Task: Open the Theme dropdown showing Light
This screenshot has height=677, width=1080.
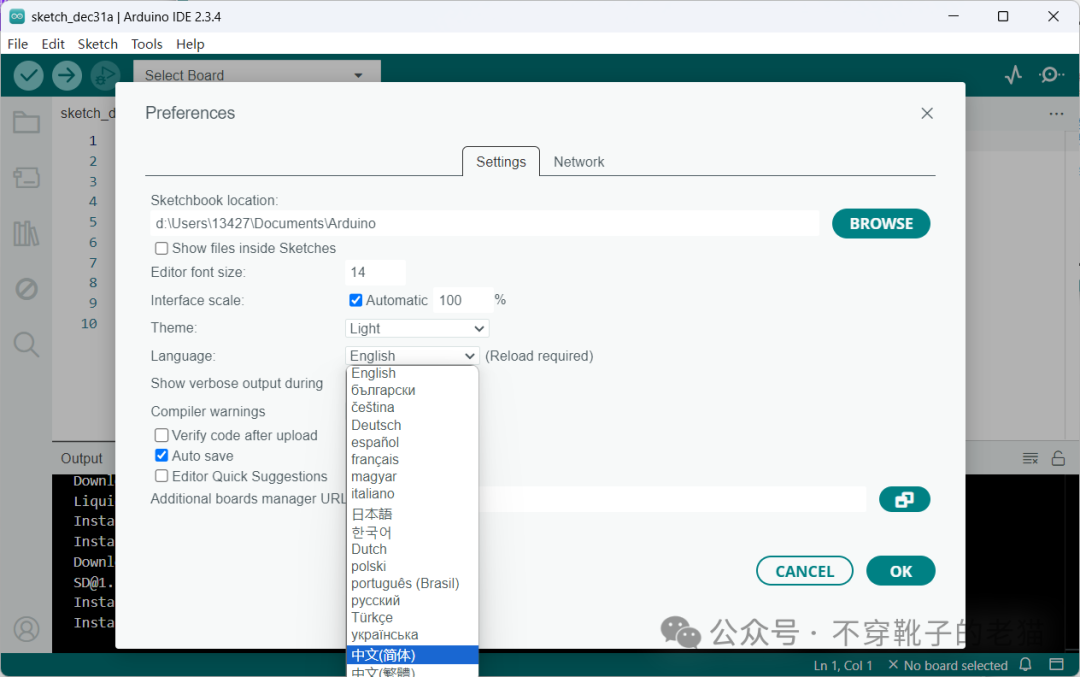Action: click(x=416, y=328)
